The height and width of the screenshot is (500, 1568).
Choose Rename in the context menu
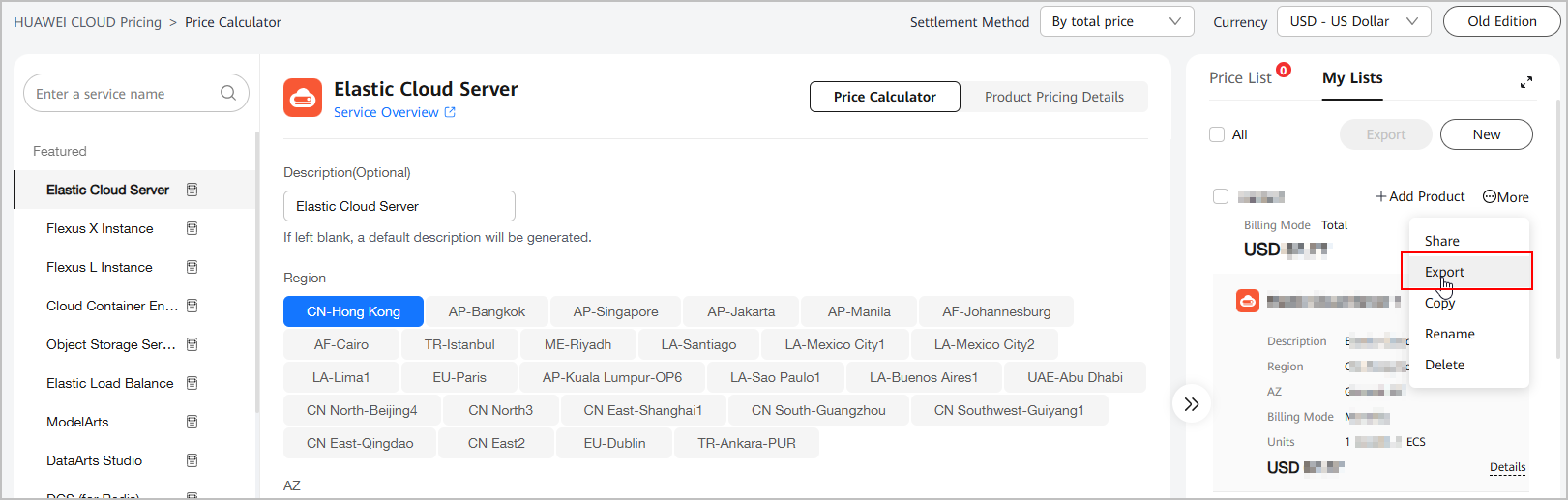tap(1449, 334)
